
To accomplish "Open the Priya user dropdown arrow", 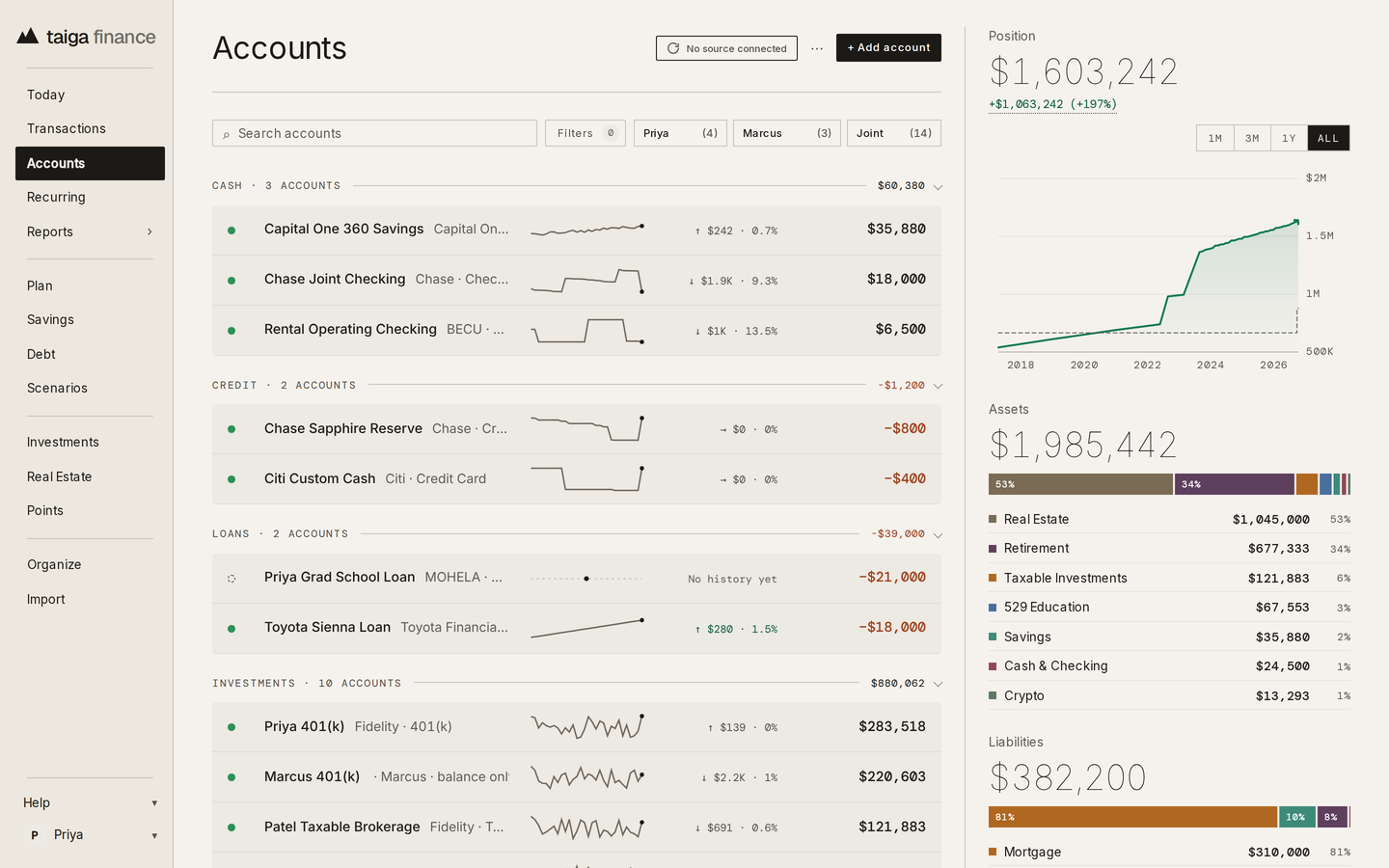I will click(154, 836).
